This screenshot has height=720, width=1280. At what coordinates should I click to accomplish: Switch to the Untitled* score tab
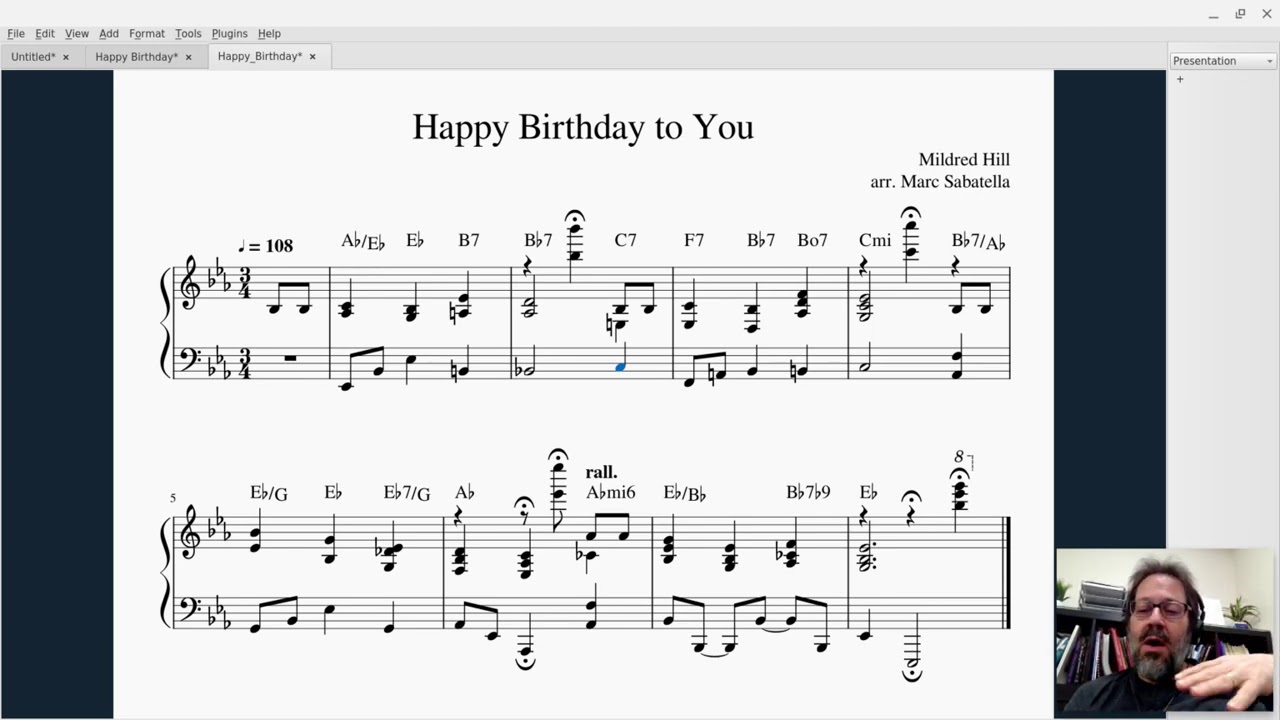pos(33,57)
